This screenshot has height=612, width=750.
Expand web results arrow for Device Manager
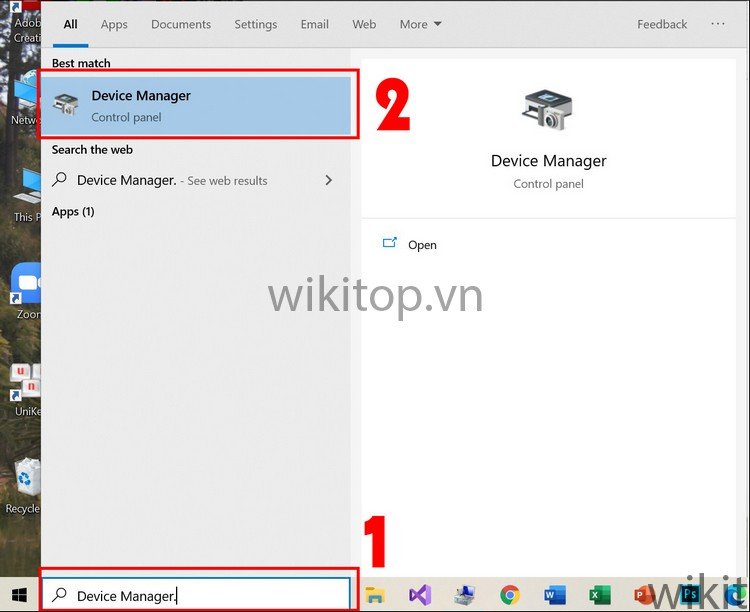[328, 180]
